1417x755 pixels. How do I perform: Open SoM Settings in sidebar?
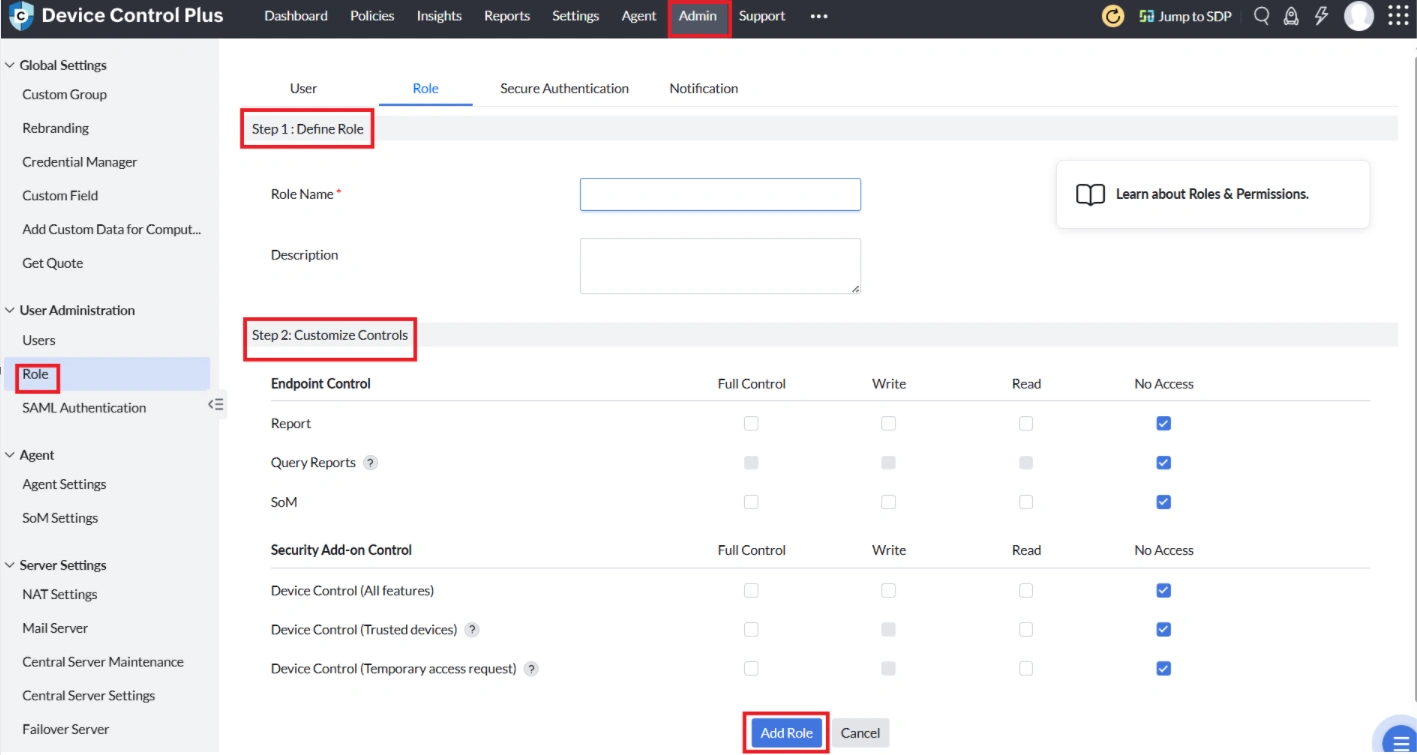[60, 518]
